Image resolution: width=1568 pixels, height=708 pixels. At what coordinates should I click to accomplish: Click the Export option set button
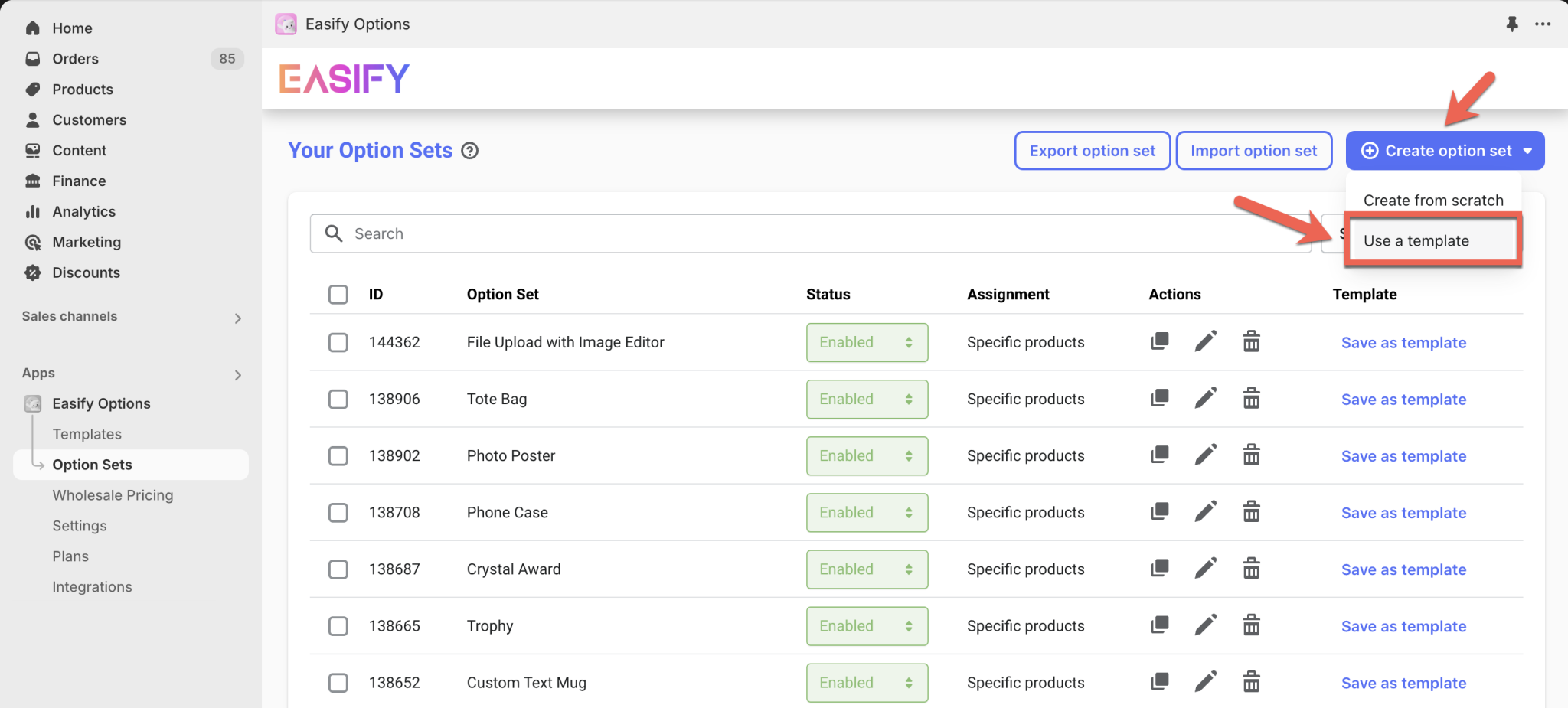click(x=1093, y=150)
